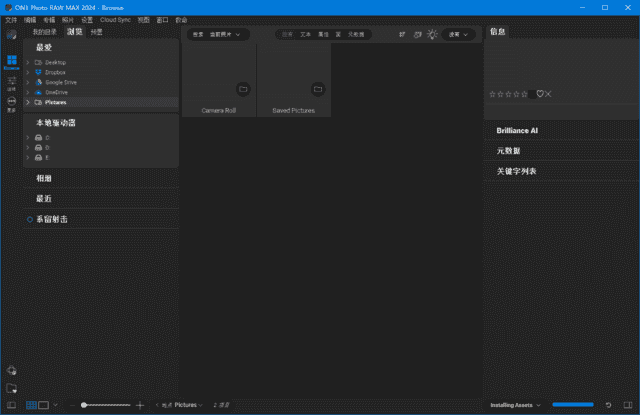Open the Edit module in the left sidebar

point(11,82)
